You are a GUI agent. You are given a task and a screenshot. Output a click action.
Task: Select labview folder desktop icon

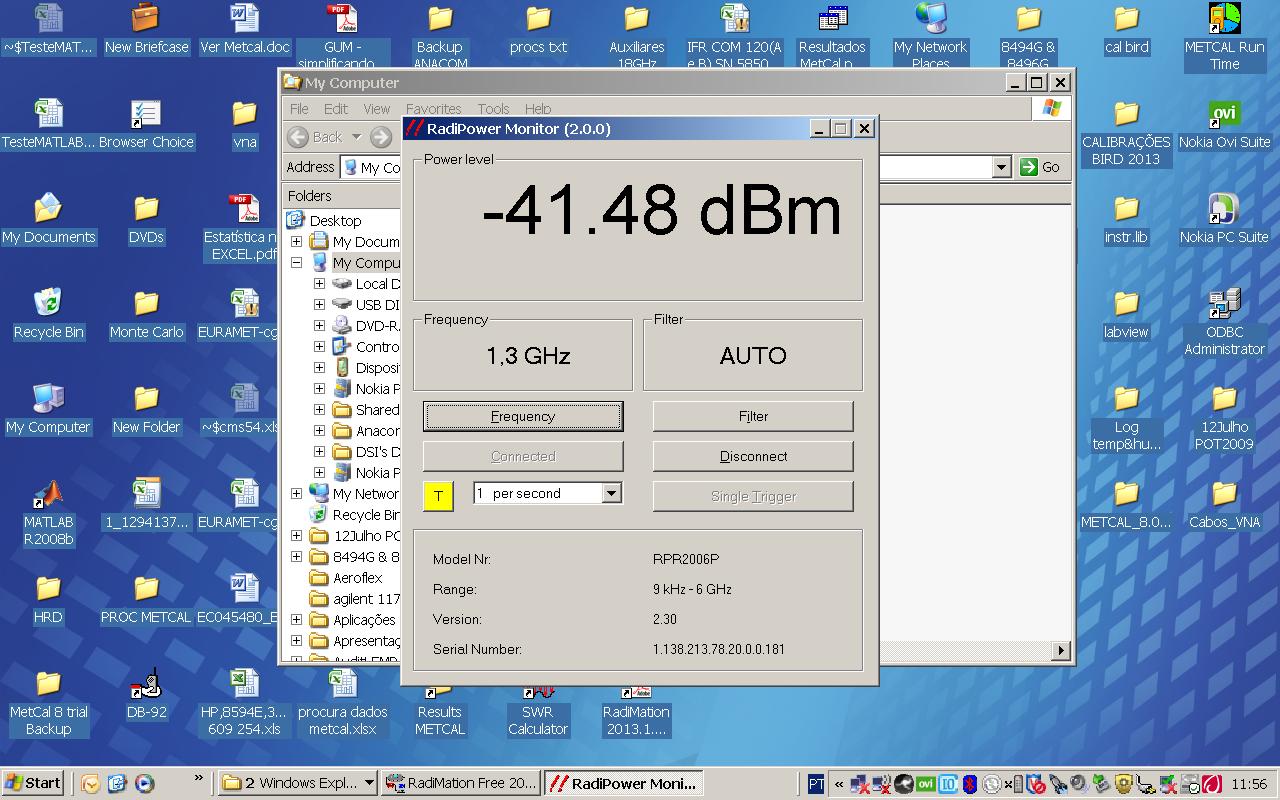[1126, 315]
